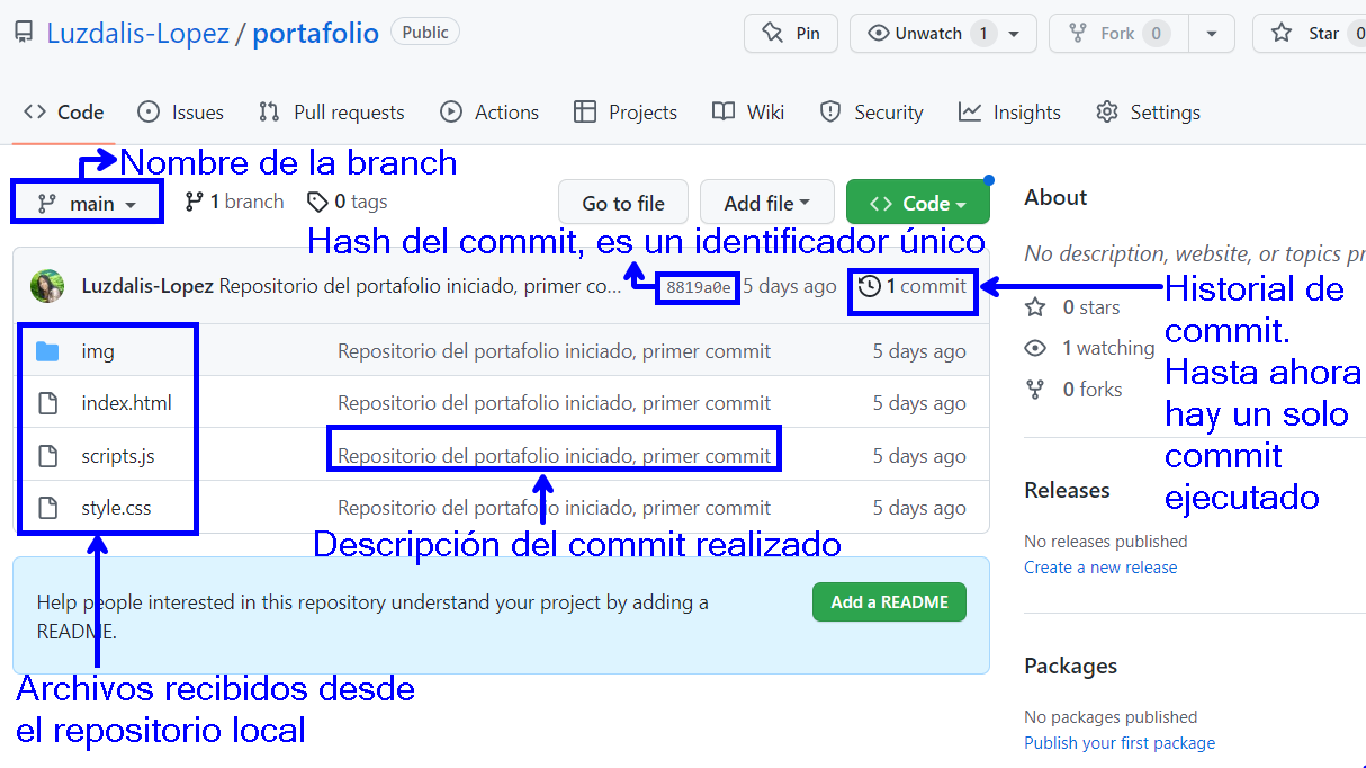This screenshot has width=1366, height=768.
Task: Open the 0 forks link
Action: 1092,389
